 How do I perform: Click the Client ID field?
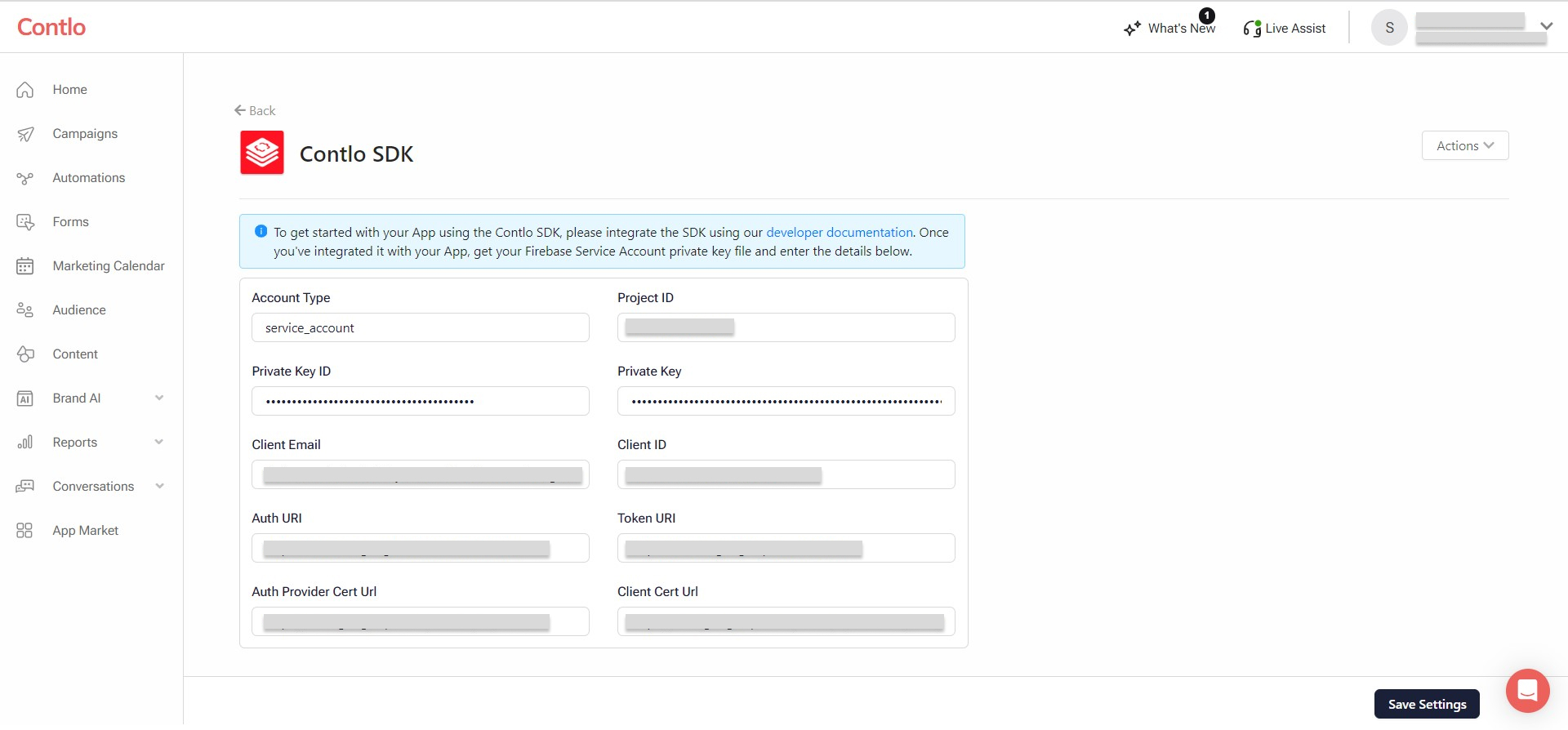click(x=786, y=474)
